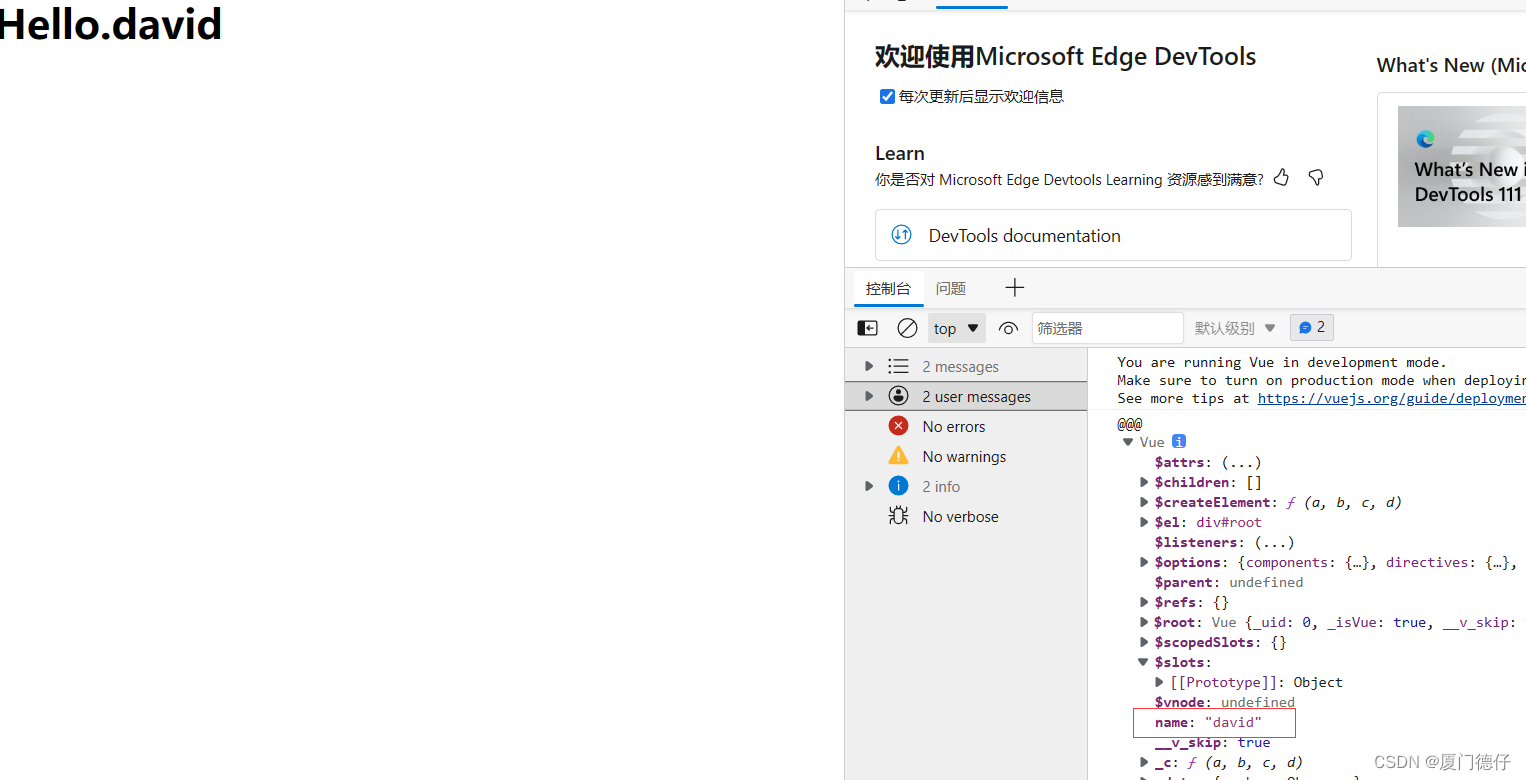Click the 欢迎使用Microsoft Edge DevTools title
Screen dimensions: 1526x780
pos(1066,56)
